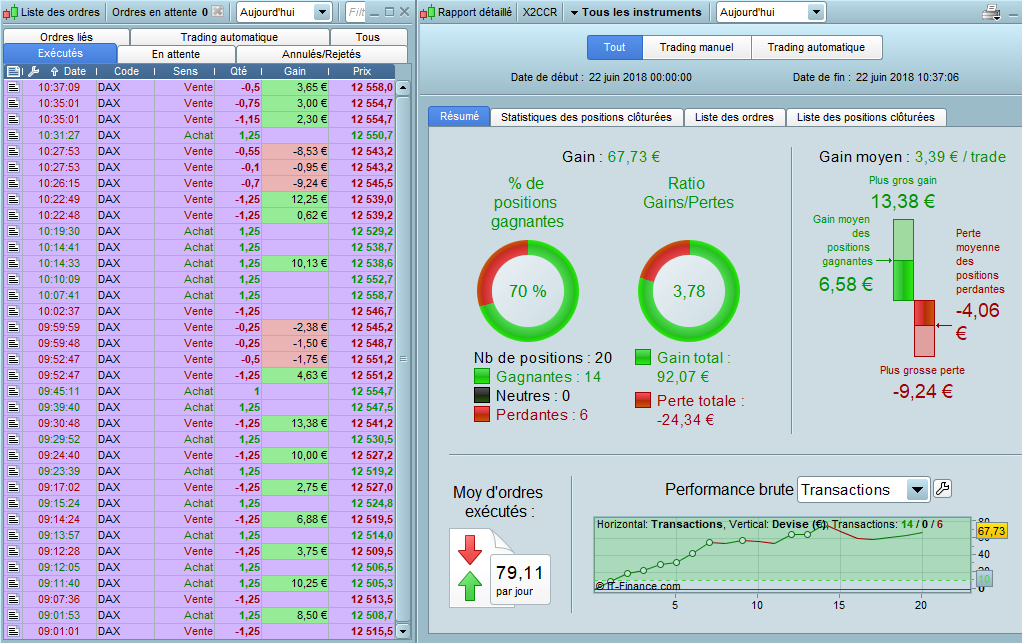Open the detail icon for the 09:14:24 order

pos(13,519)
